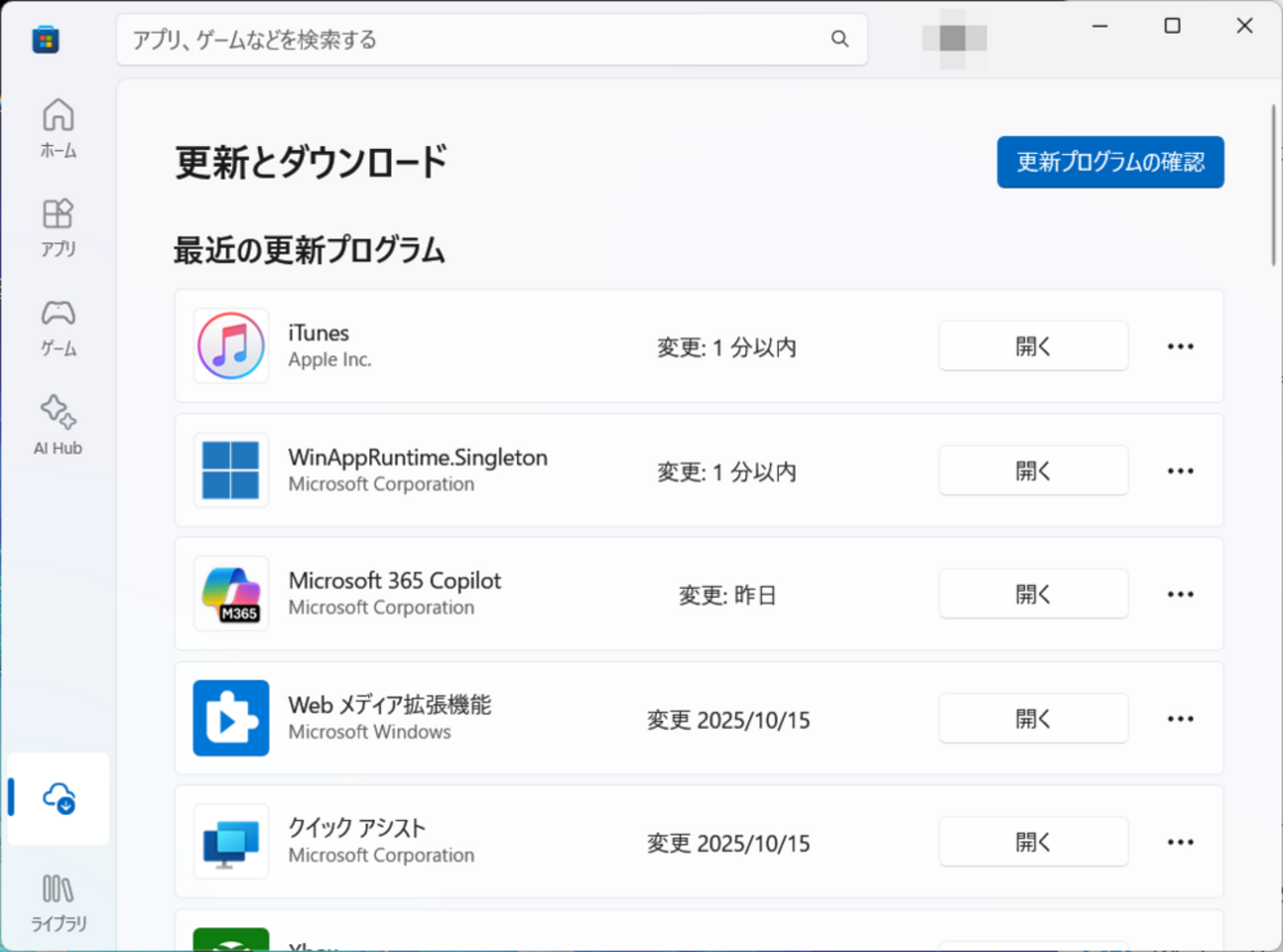
Task: Open クイック アシスト via 開く button
Action: [x=1033, y=842]
